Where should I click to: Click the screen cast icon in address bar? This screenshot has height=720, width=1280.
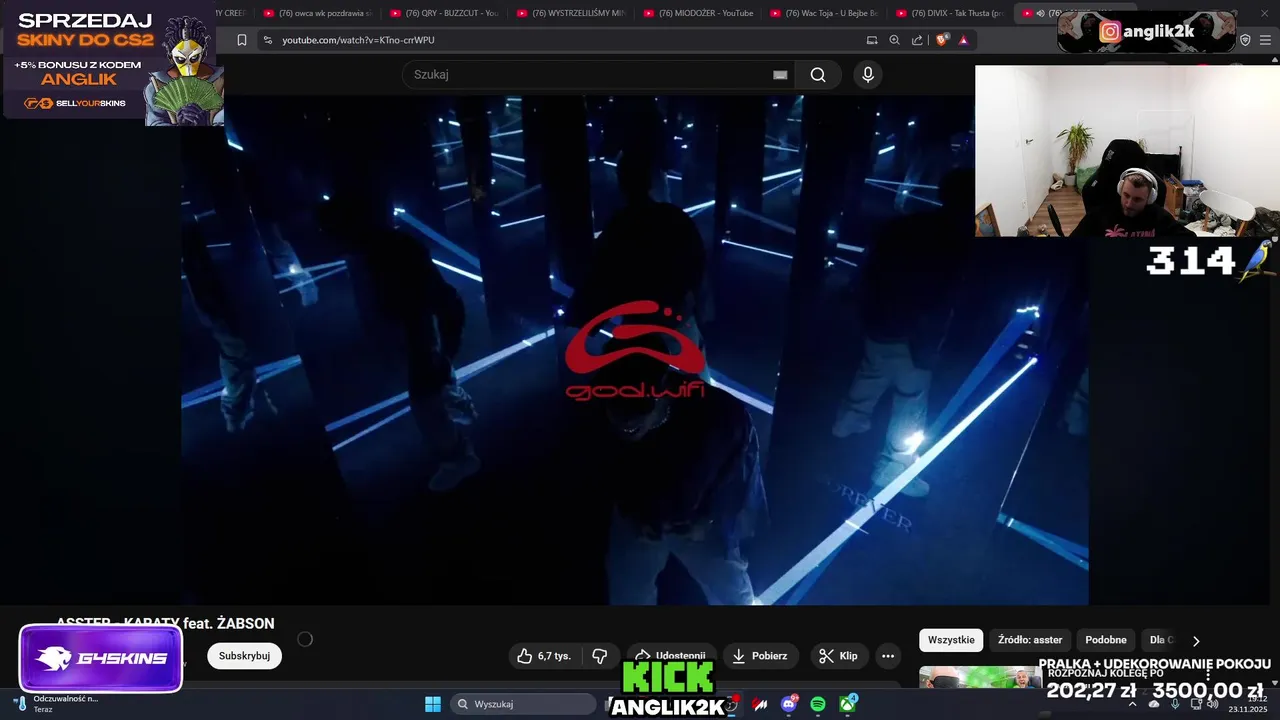click(872, 40)
